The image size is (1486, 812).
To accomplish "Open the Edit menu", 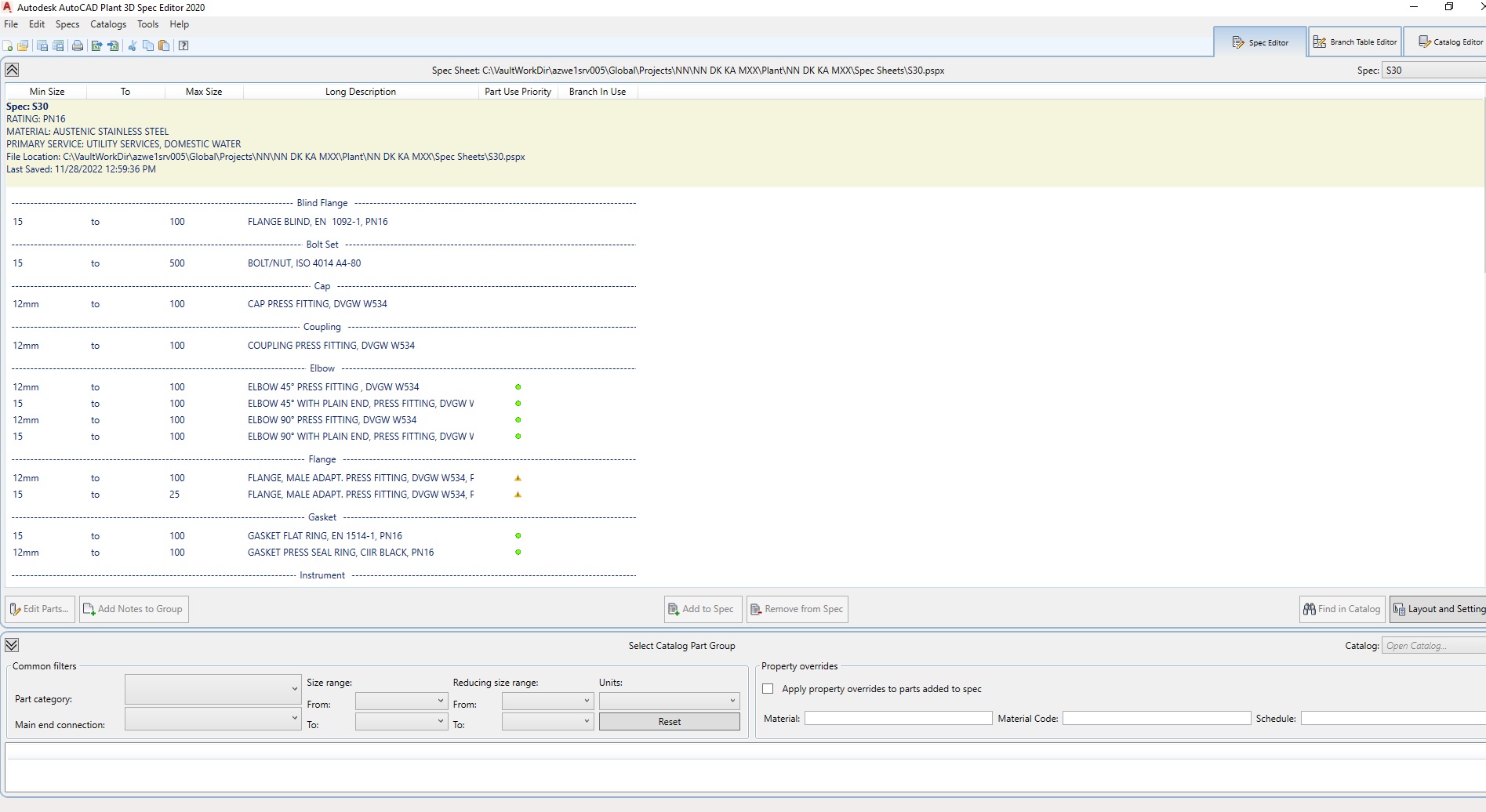I will [37, 24].
